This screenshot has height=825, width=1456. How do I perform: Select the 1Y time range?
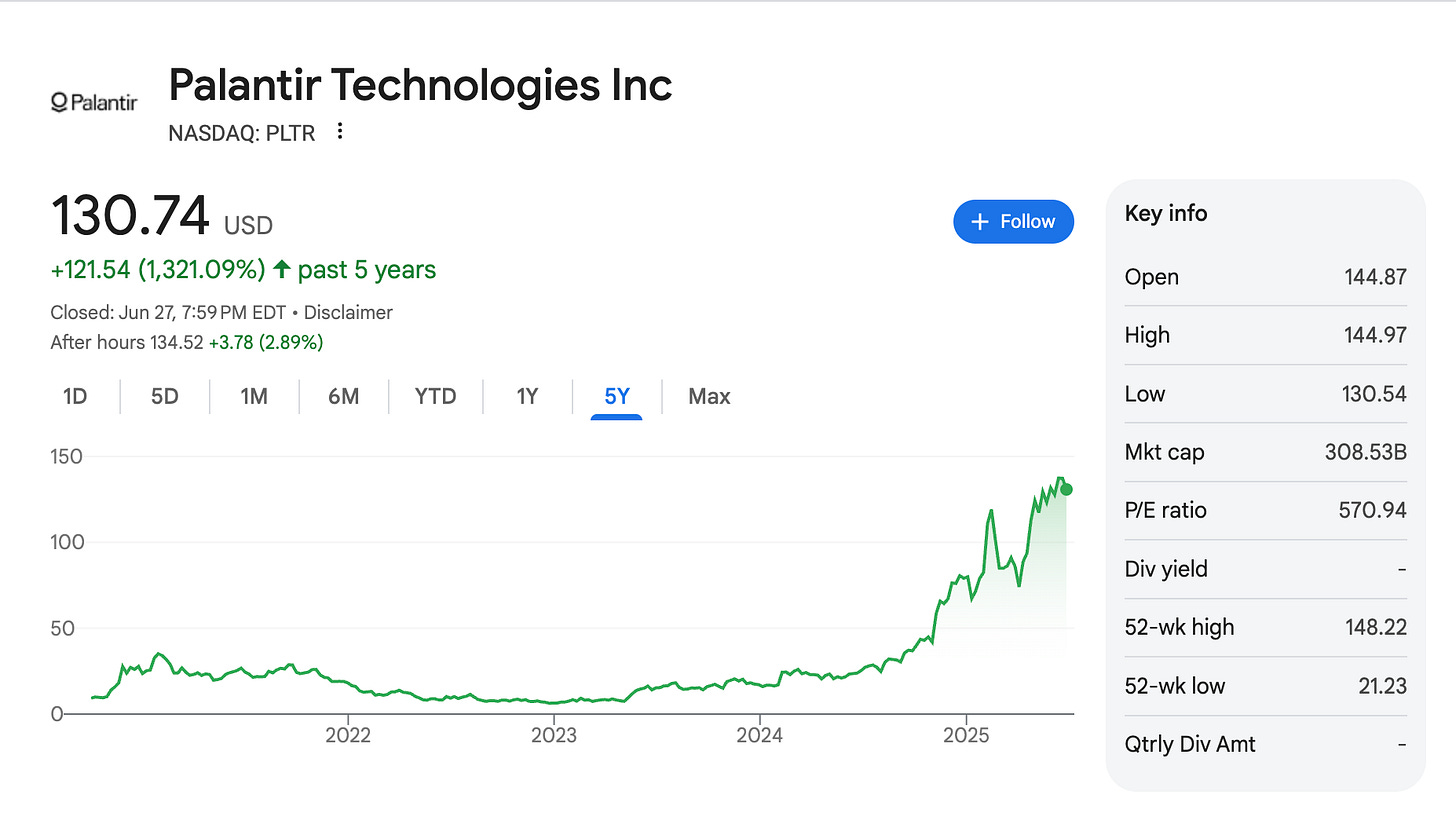tap(527, 396)
